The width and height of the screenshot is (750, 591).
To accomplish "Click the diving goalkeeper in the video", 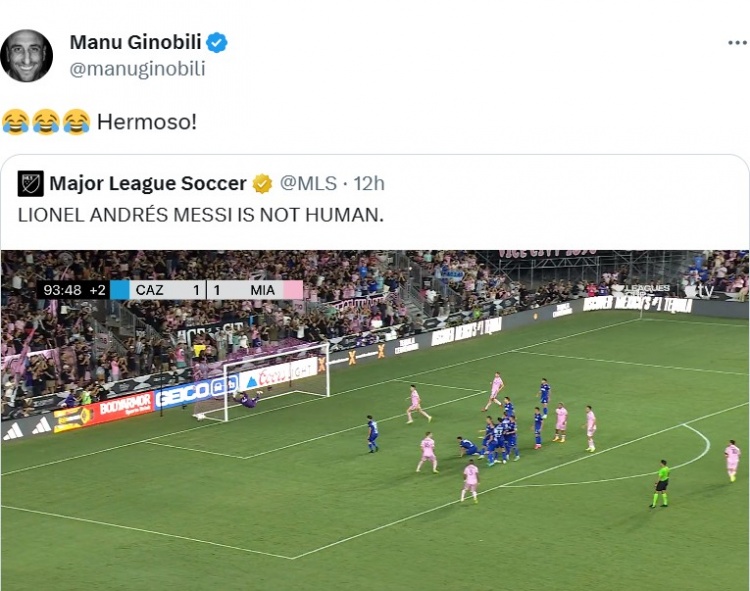I will coord(247,399).
